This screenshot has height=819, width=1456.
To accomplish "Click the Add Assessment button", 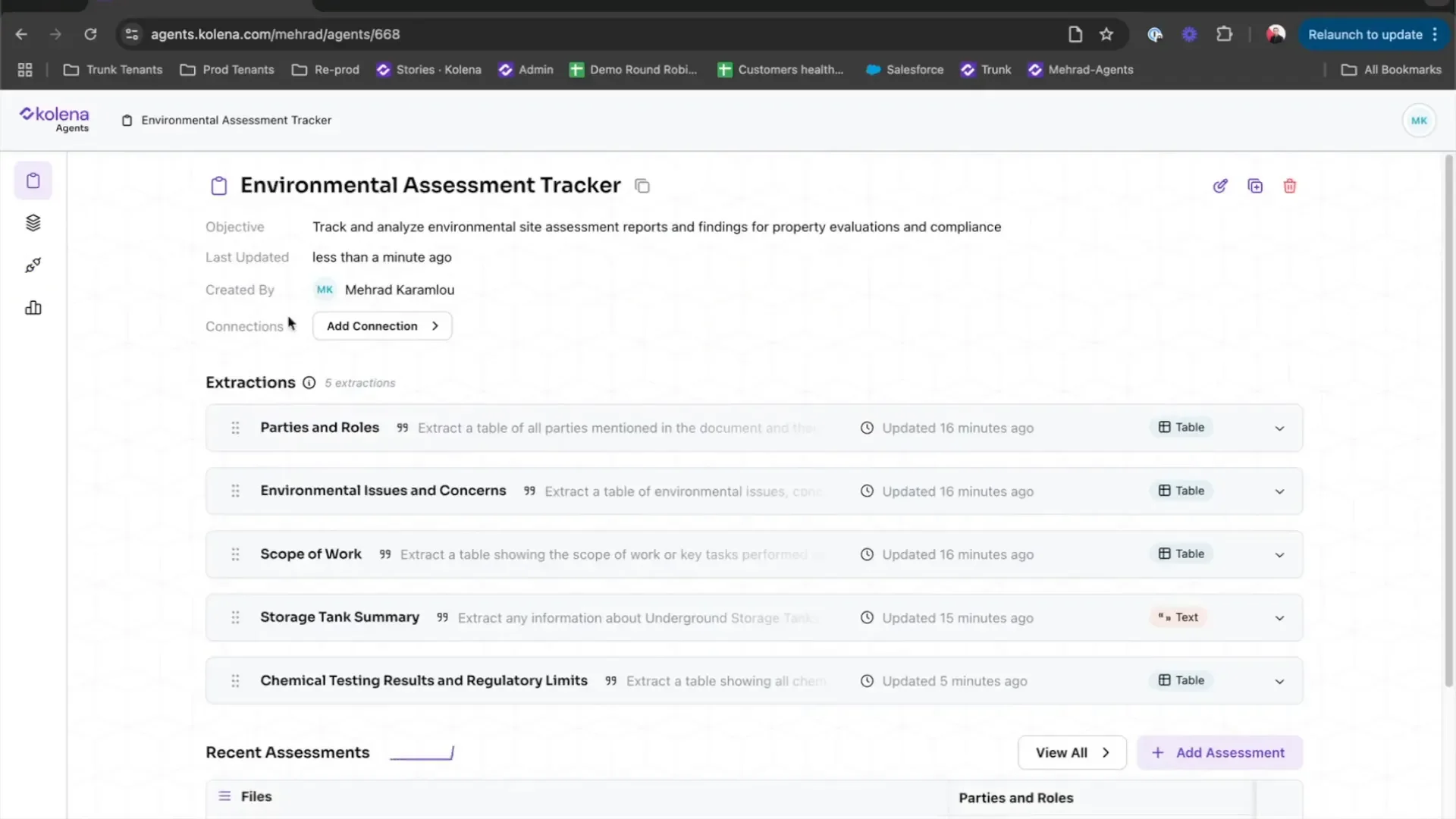I will pos(1219,752).
